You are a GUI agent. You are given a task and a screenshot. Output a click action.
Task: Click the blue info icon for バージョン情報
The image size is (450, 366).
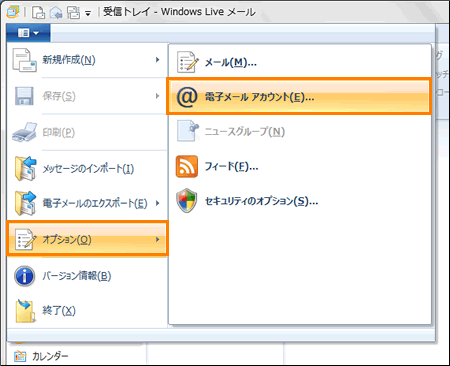[x=24, y=276]
